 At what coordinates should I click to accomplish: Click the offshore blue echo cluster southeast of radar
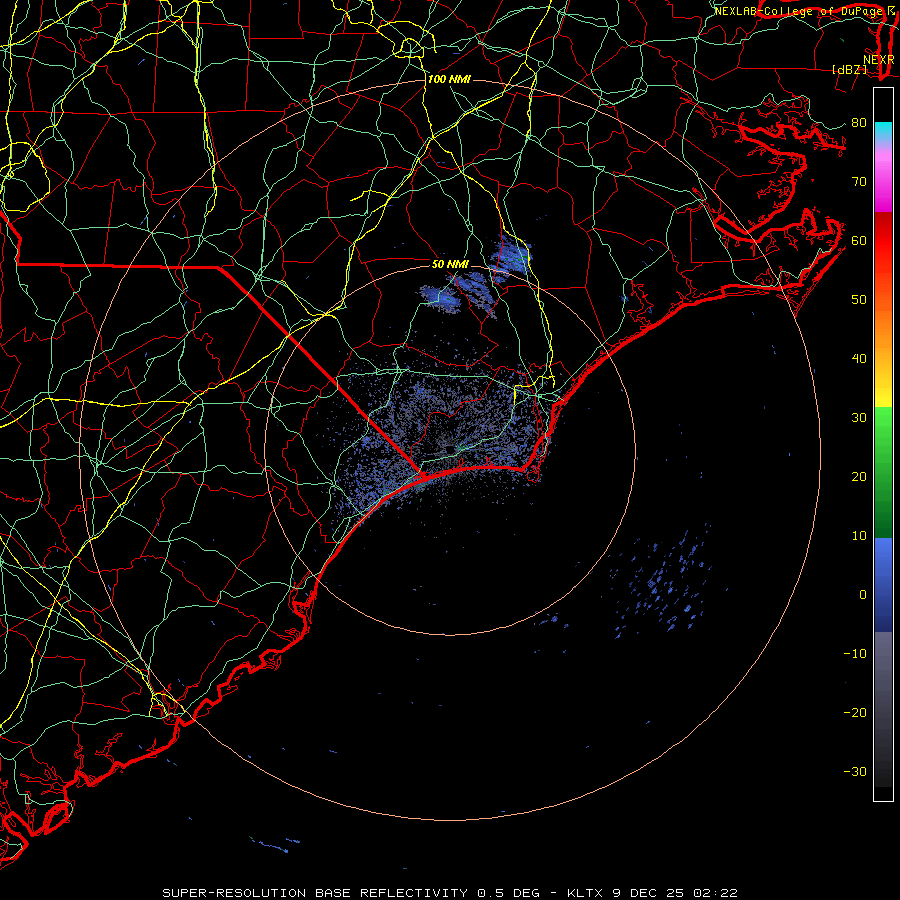click(662, 581)
